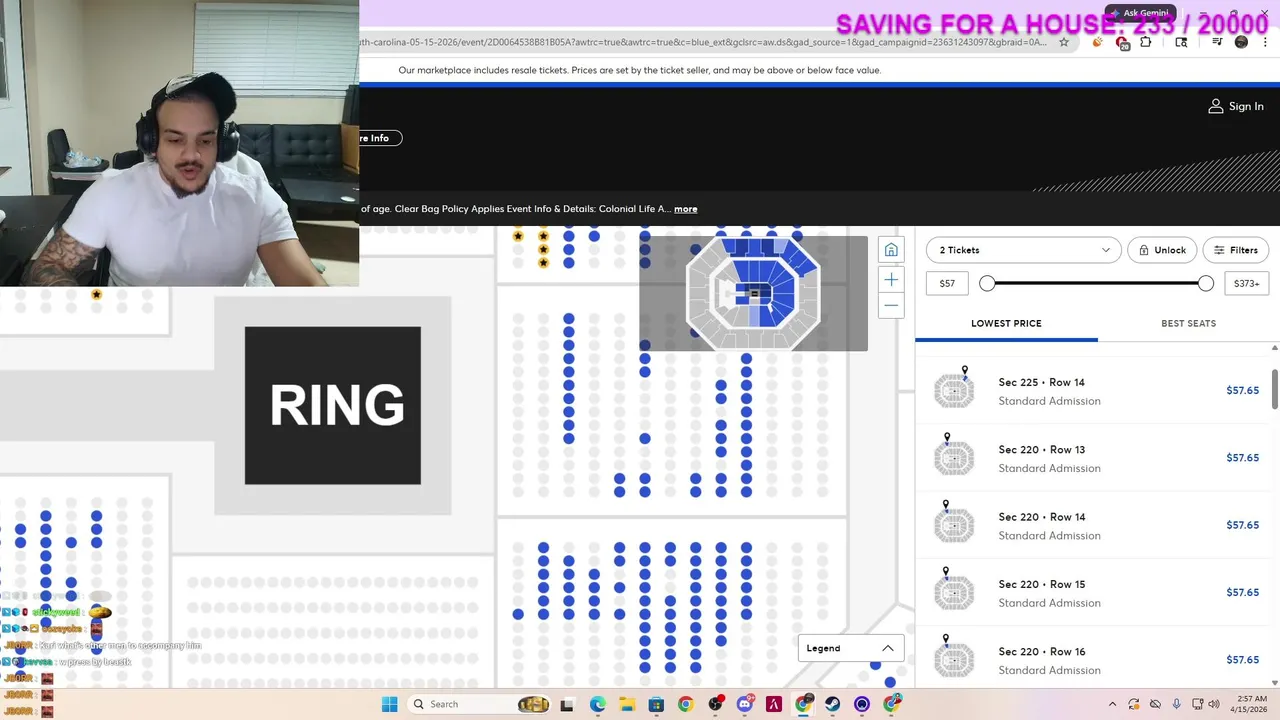Click the search-tabs icon in Chrome toolbar
Image resolution: width=1280 pixels, height=720 pixels.
click(x=1181, y=42)
